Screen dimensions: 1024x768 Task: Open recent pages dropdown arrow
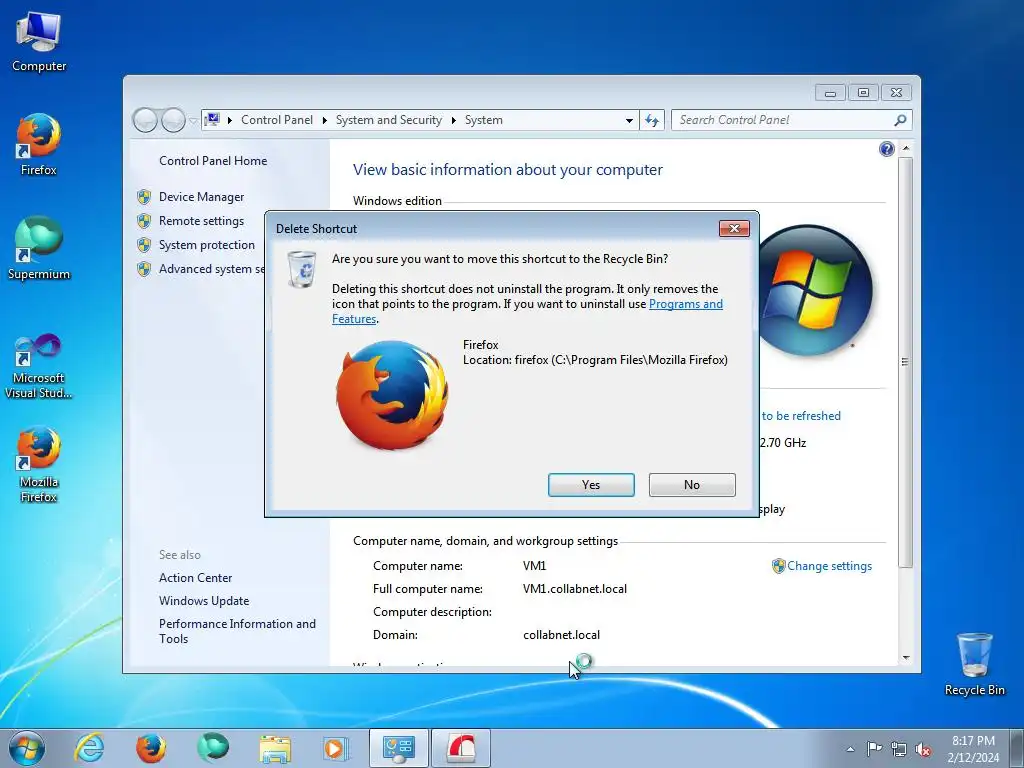click(x=193, y=121)
